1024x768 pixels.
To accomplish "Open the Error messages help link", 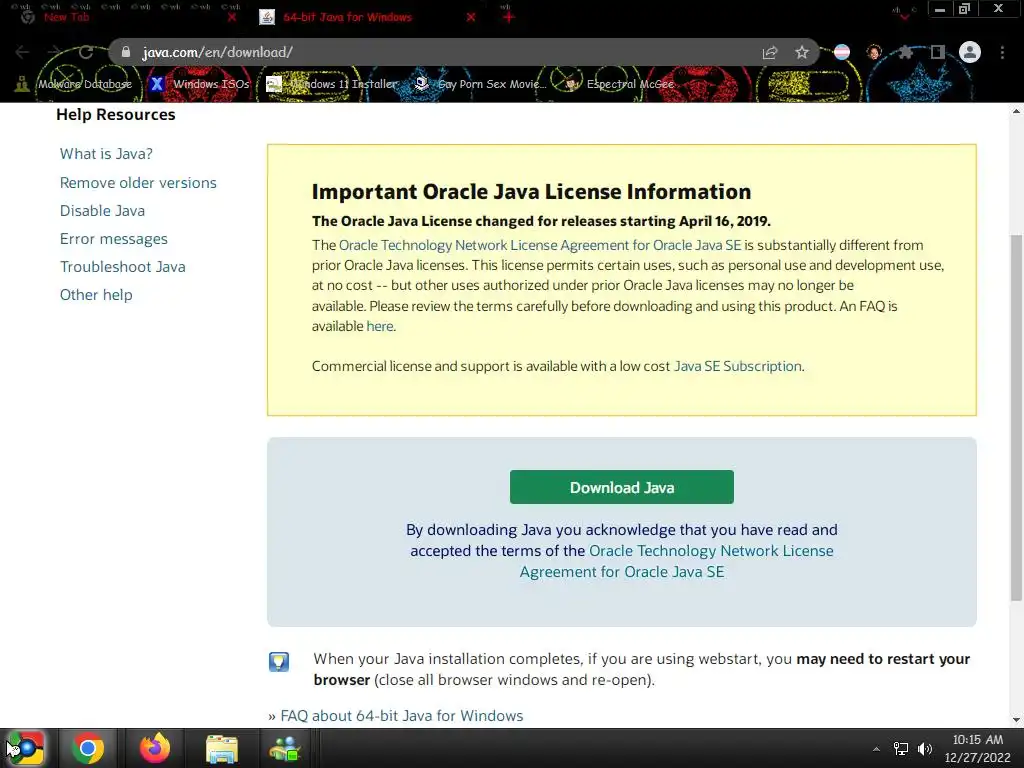I will [x=114, y=239].
